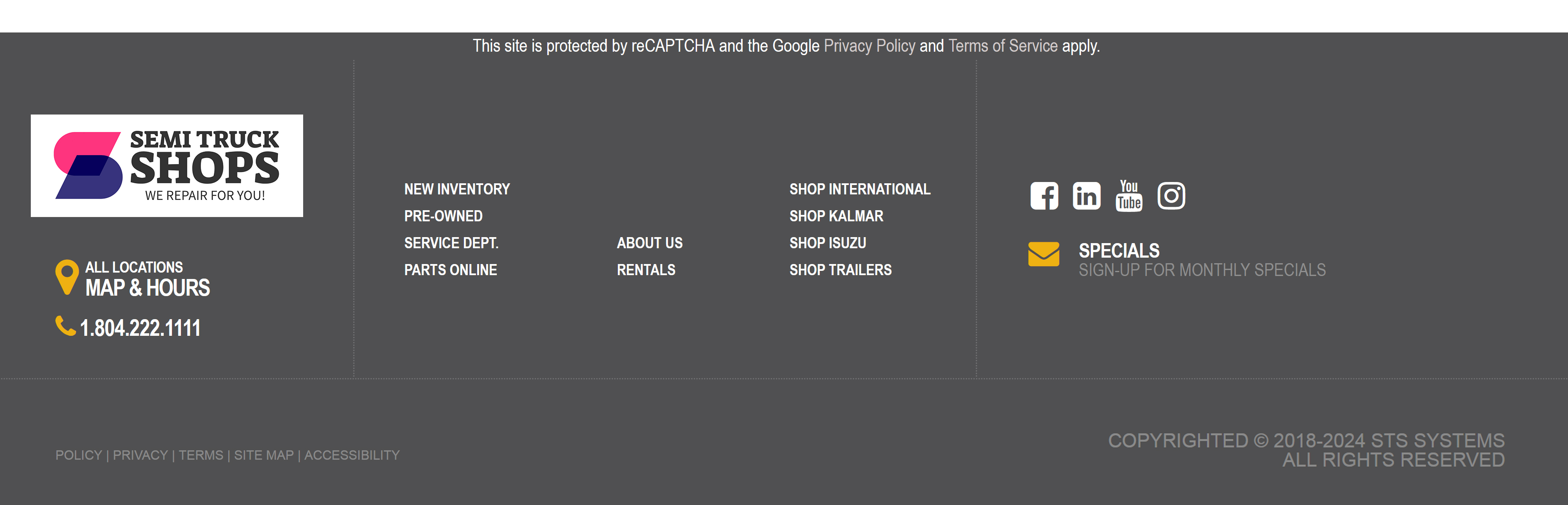1568x505 pixels.
Task: Call phone number 1.804.222.1111
Action: (x=140, y=329)
